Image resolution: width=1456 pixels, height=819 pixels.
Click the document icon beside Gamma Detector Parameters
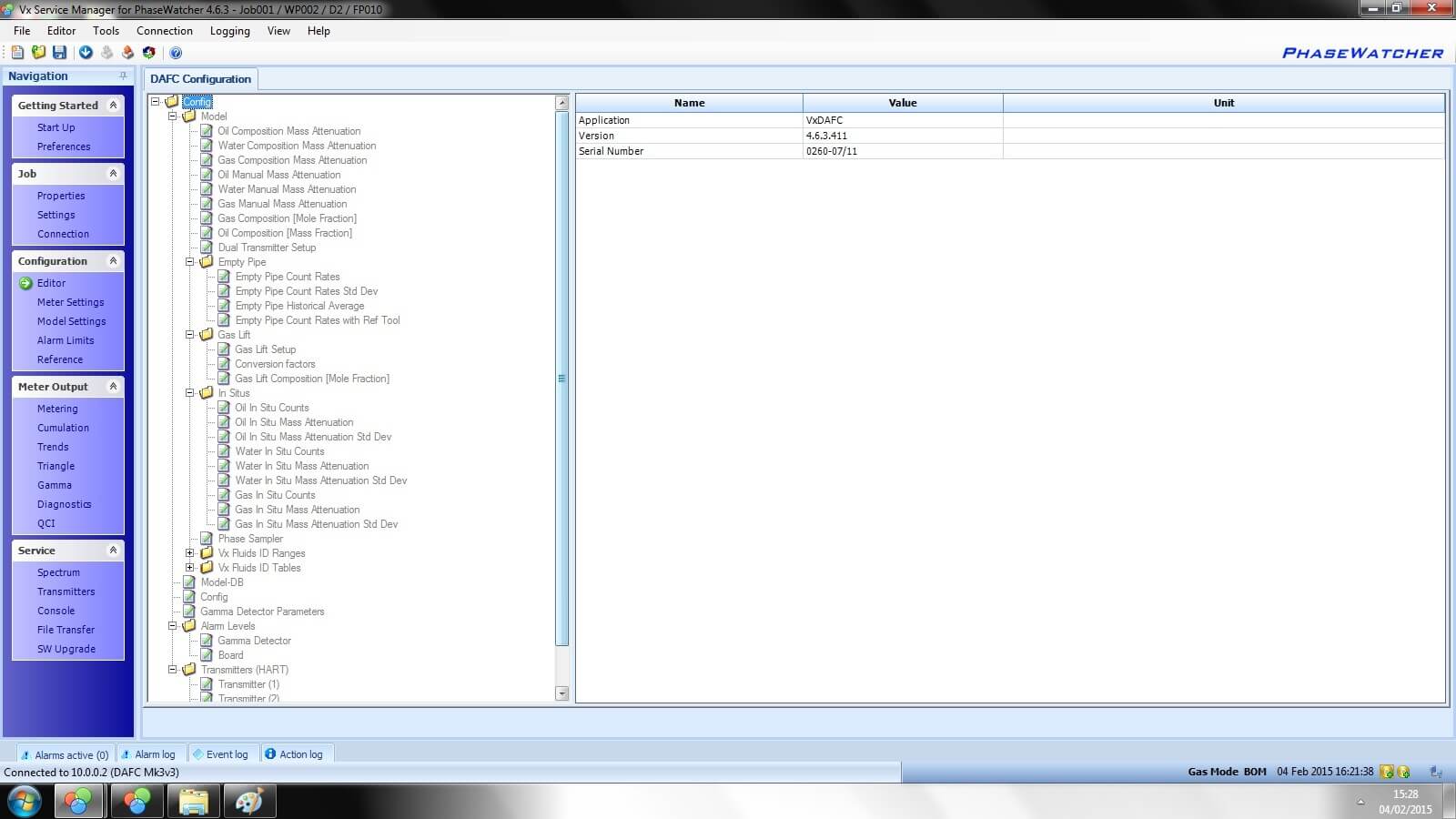tap(189, 612)
